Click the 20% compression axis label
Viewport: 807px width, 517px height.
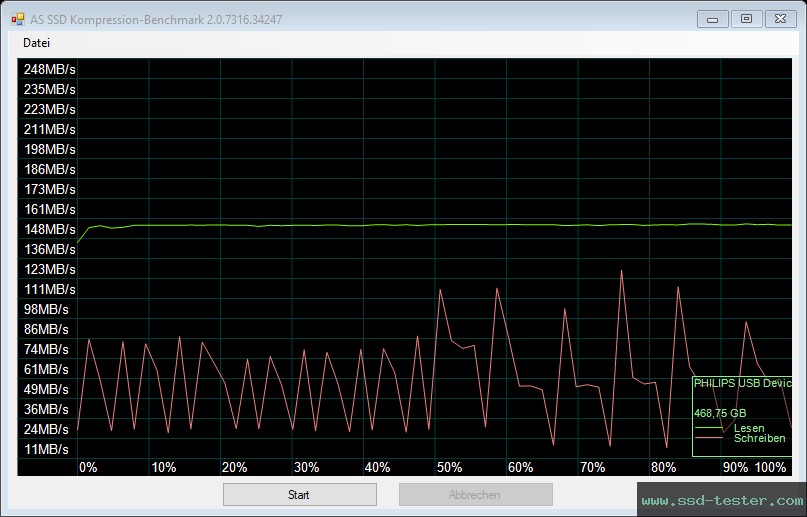click(235, 468)
